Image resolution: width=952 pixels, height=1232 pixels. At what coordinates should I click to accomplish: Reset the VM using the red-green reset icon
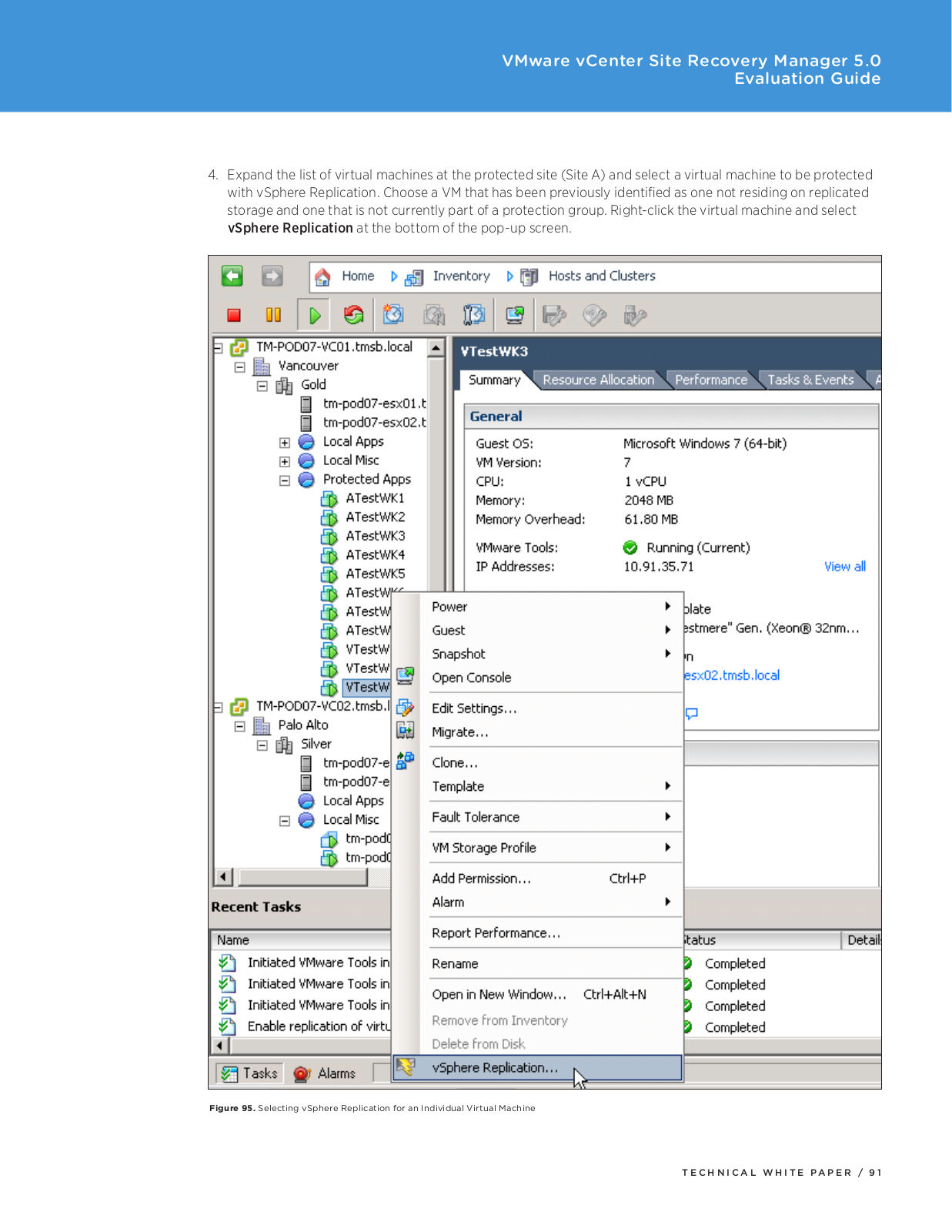click(353, 315)
